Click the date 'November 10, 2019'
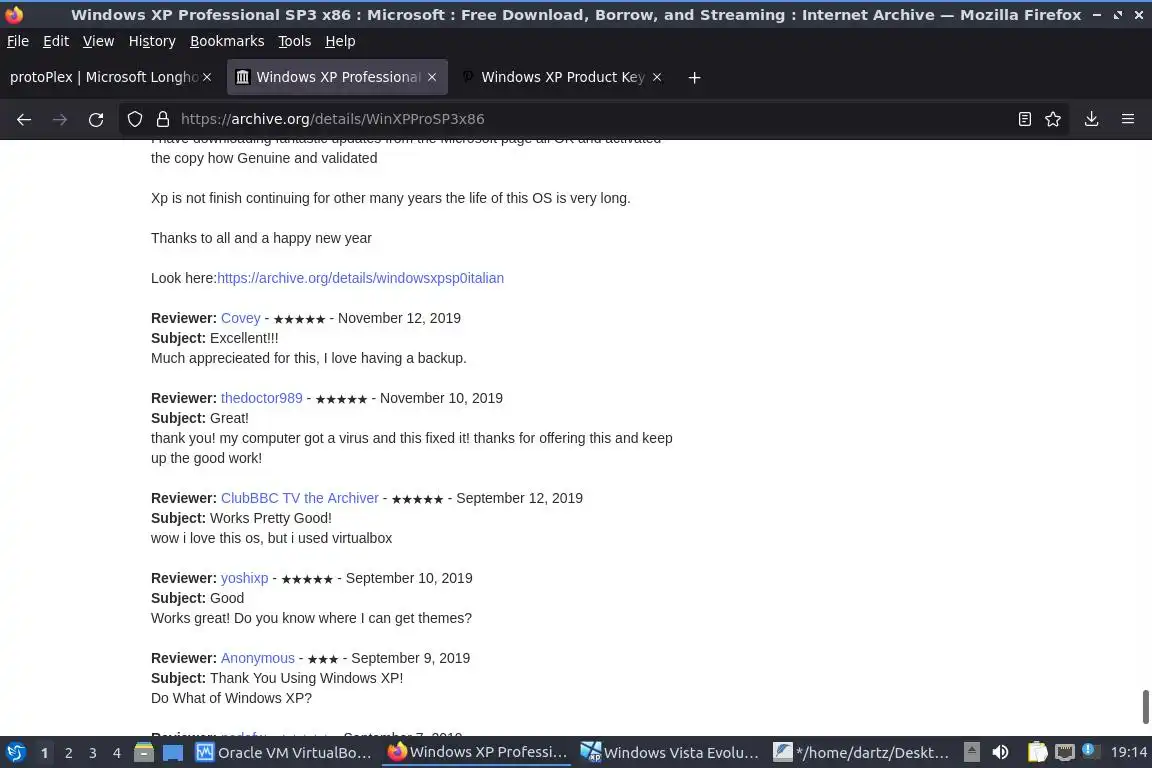Viewport: 1152px width, 768px height. (x=441, y=398)
